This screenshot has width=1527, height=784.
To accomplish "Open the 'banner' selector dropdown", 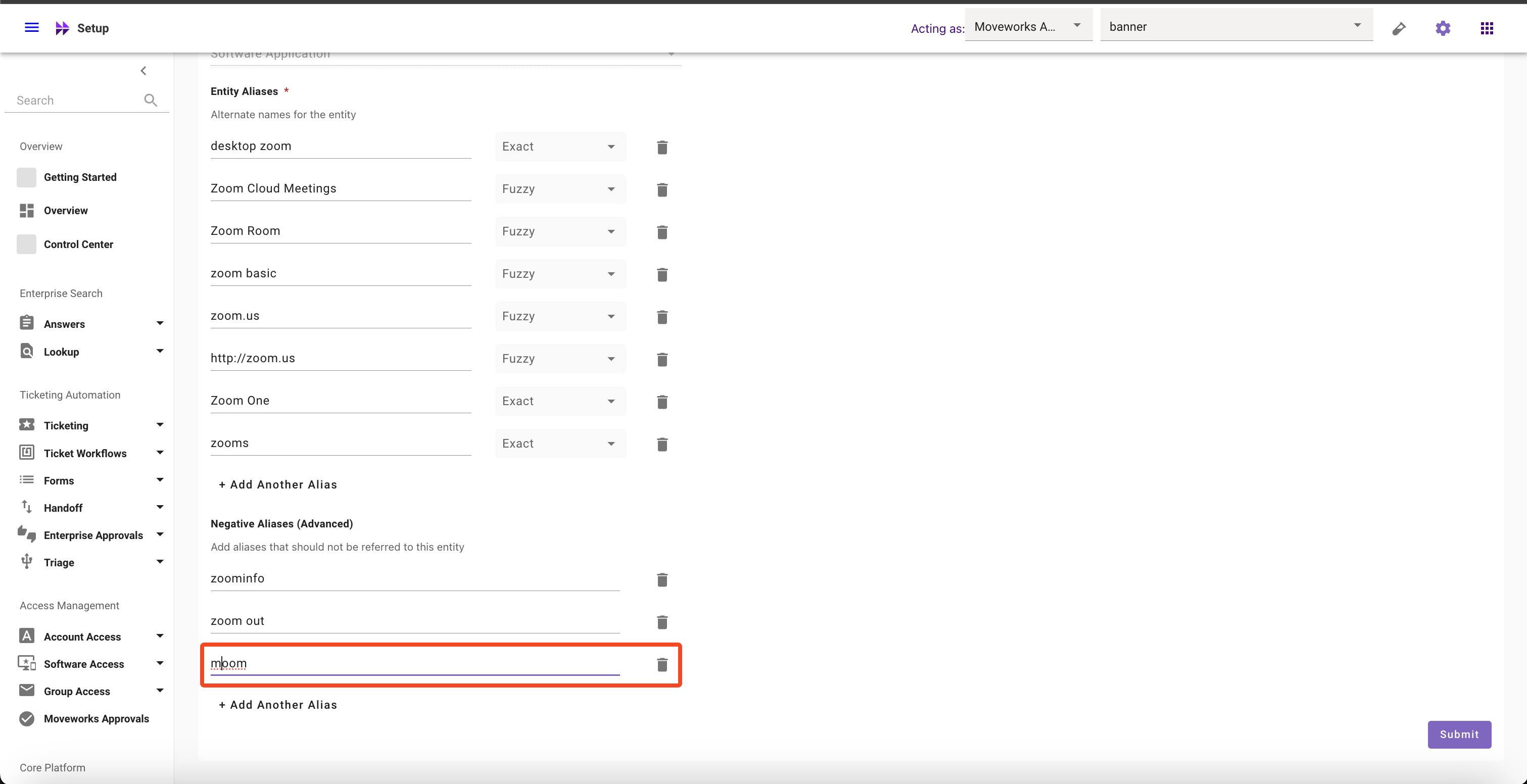I will tap(1235, 27).
